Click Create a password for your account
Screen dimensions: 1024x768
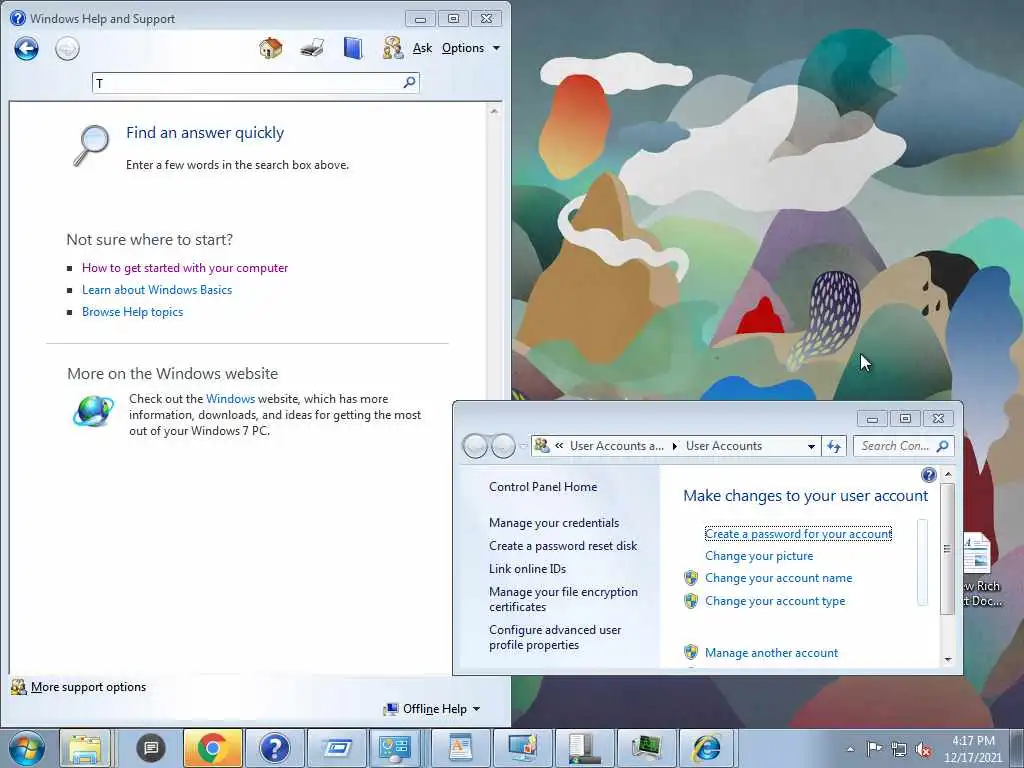click(x=798, y=534)
